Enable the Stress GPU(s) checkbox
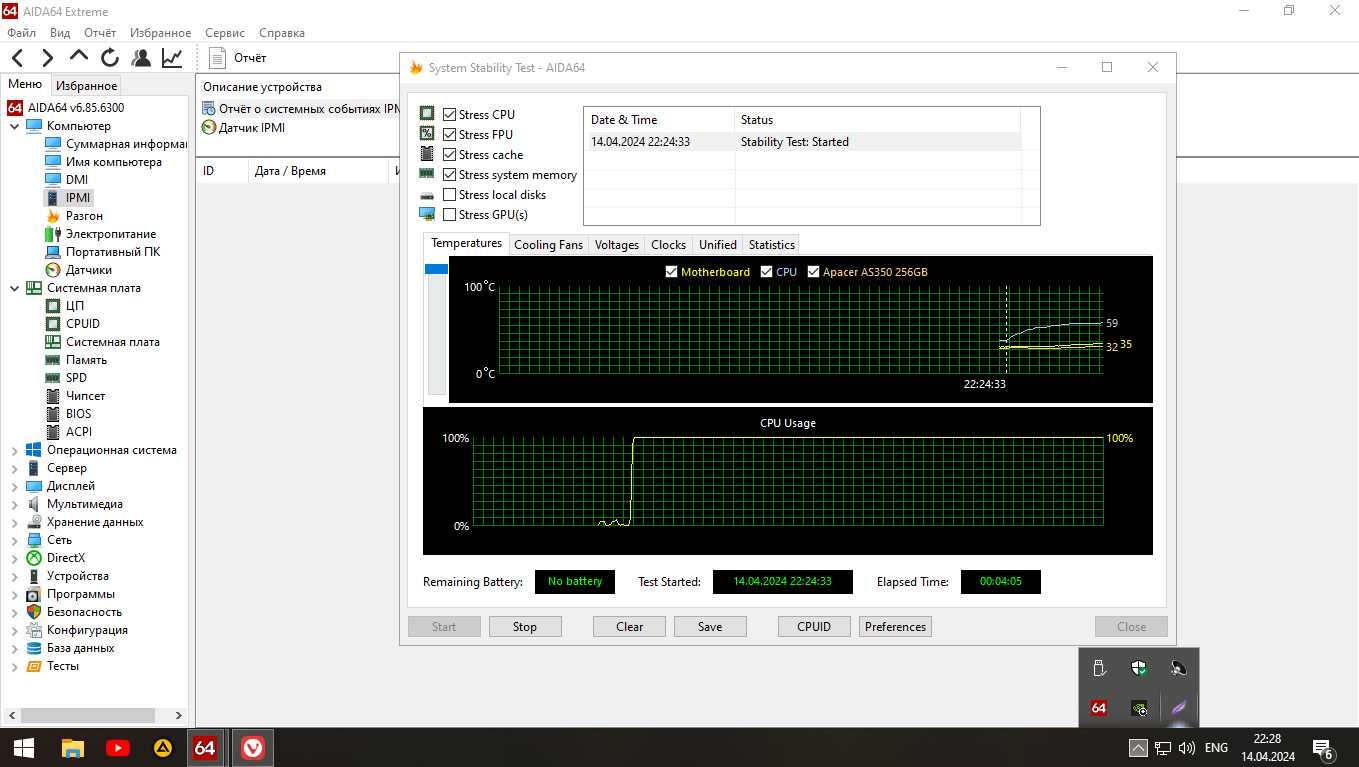 [450, 215]
